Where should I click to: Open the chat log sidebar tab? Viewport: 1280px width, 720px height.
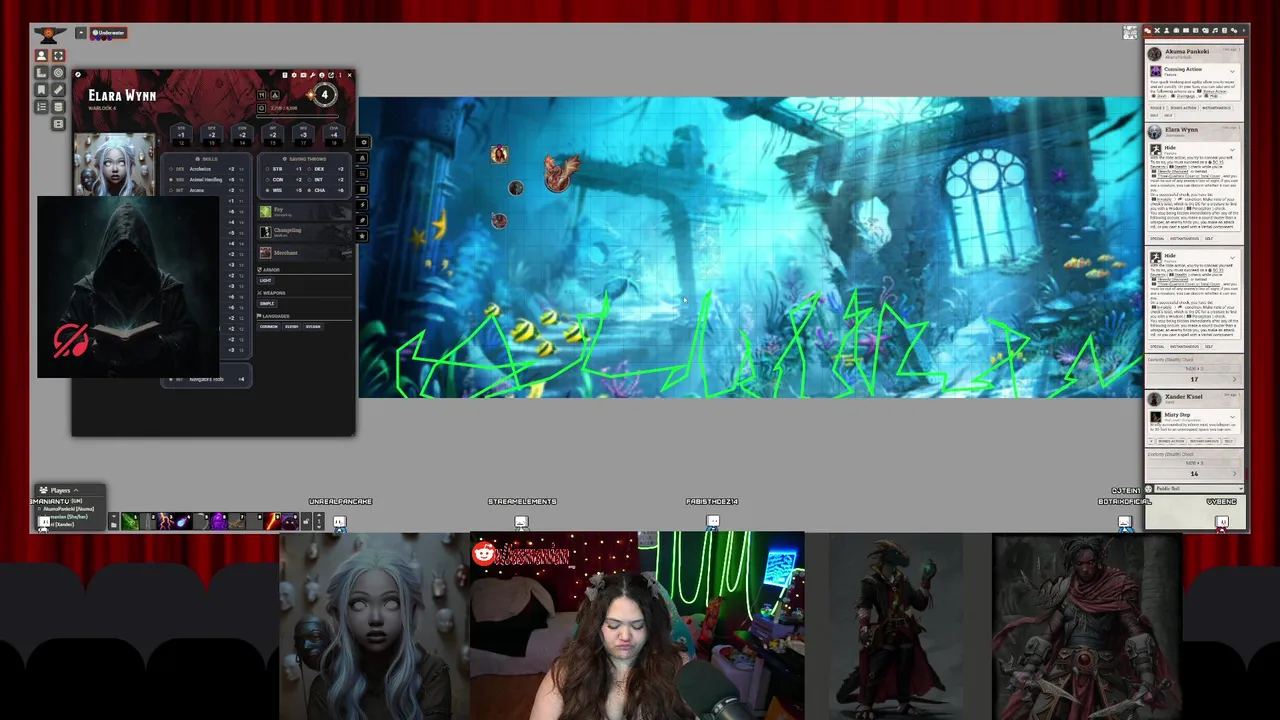point(1148,31)
